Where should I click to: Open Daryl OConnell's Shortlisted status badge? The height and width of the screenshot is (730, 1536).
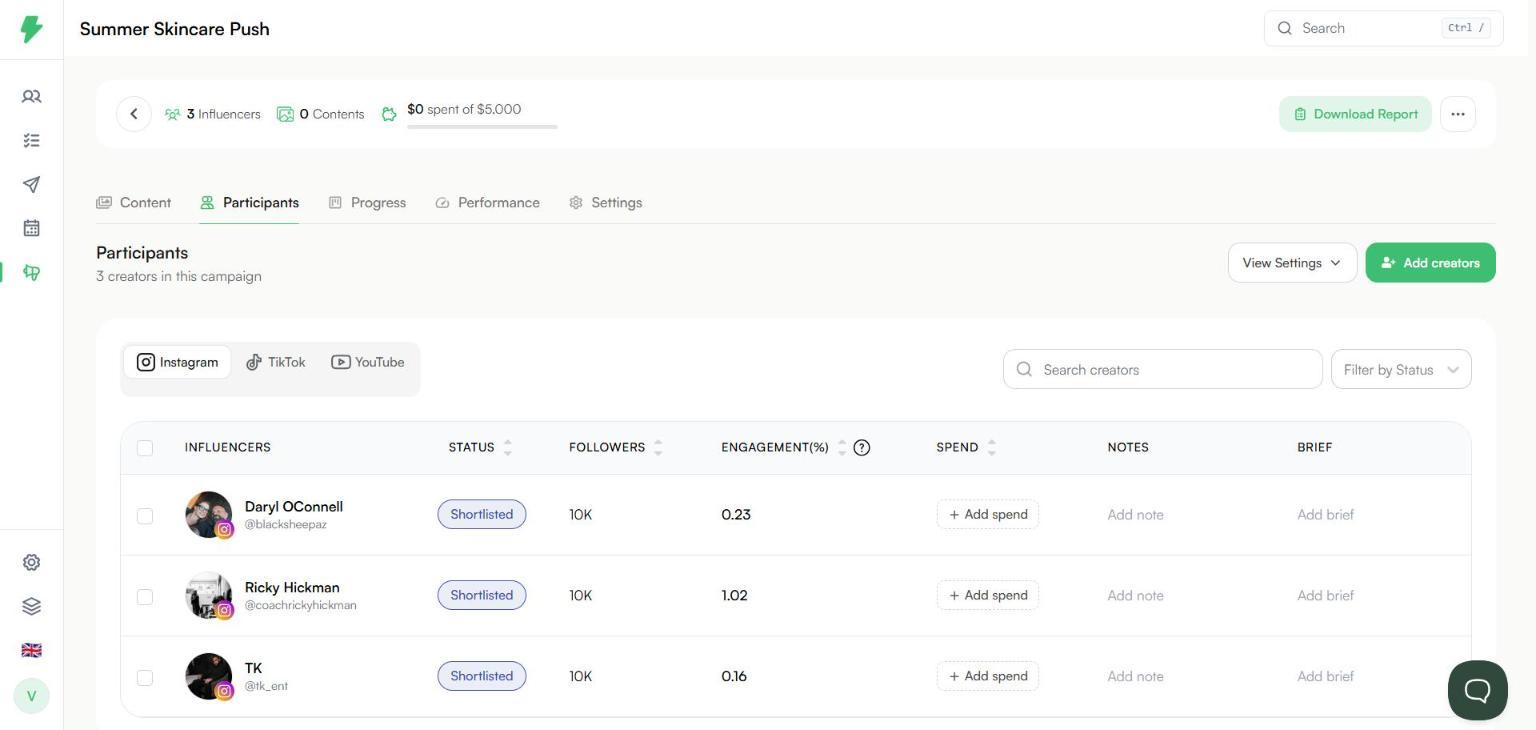[x=482, y=515]
